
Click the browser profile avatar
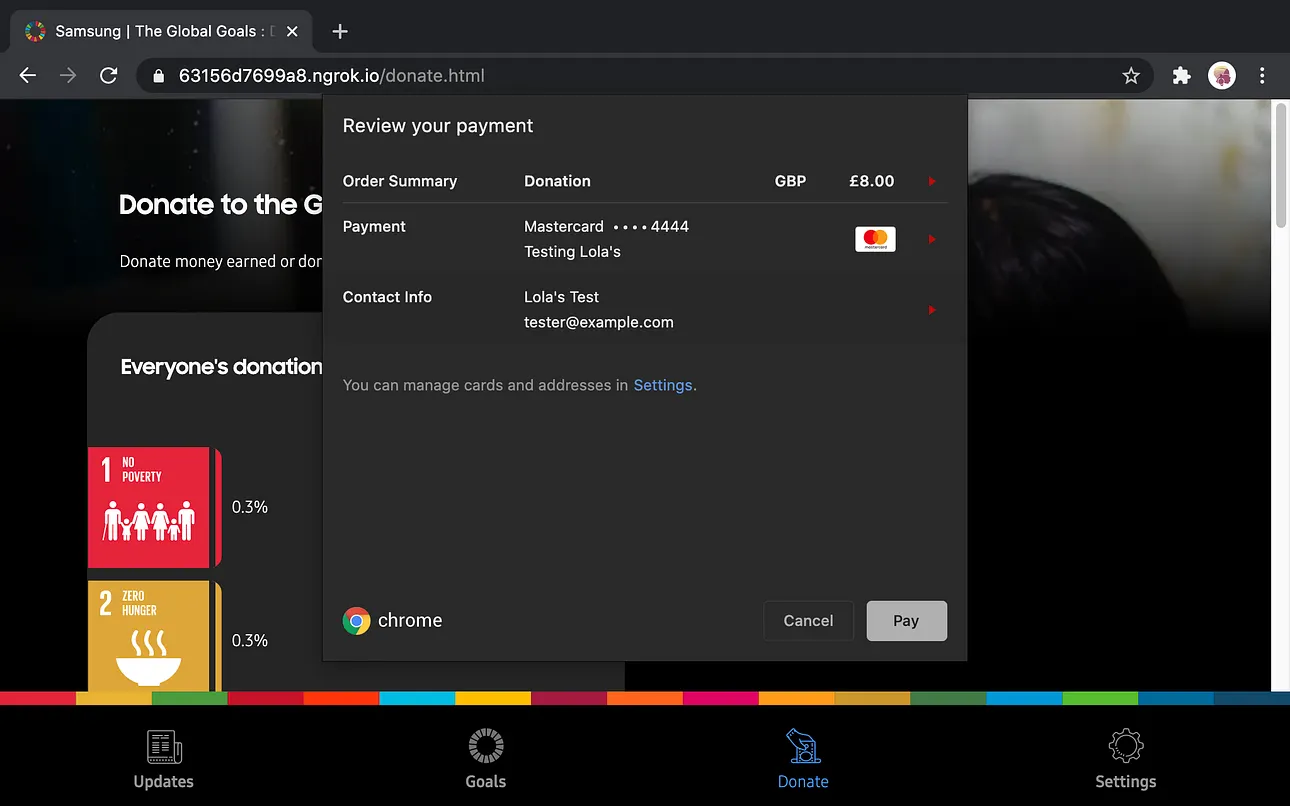(x=1221, y=75)
